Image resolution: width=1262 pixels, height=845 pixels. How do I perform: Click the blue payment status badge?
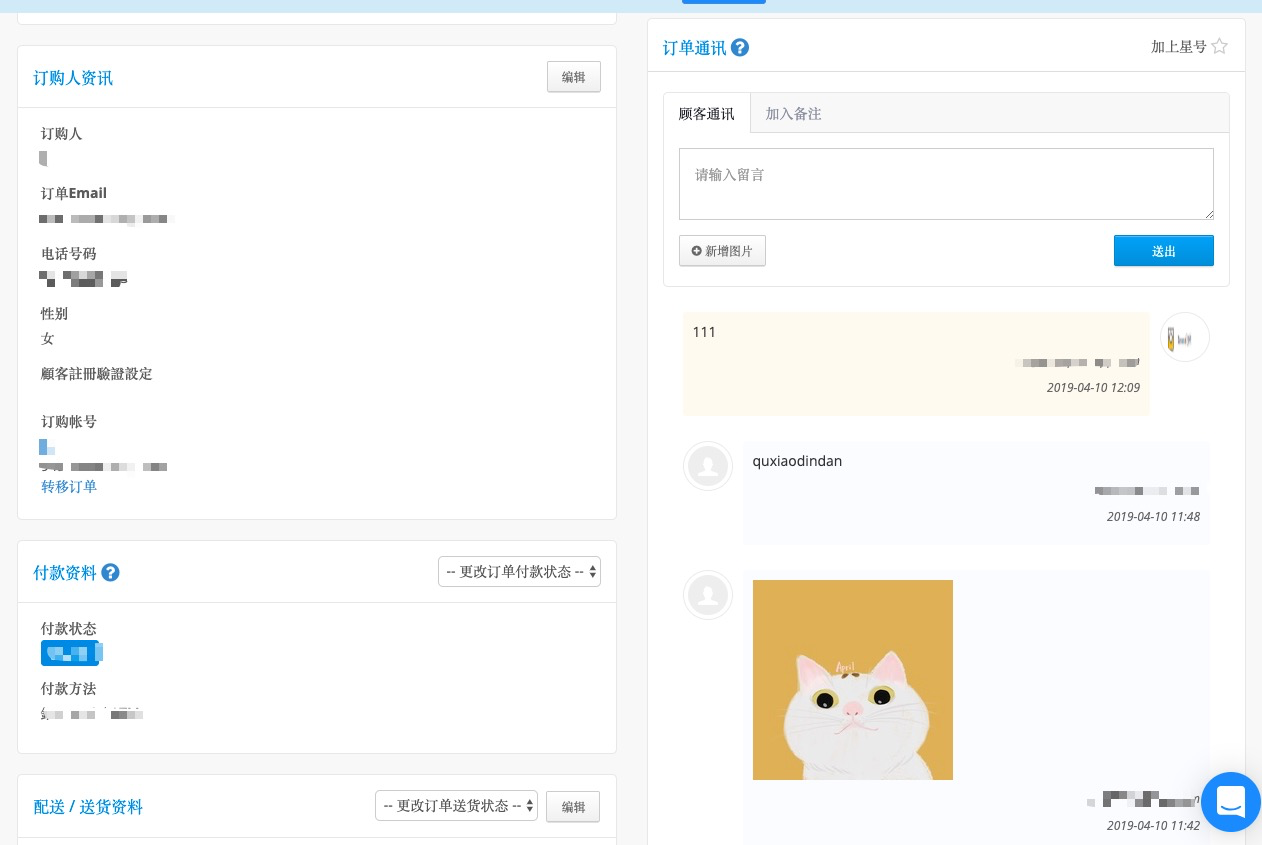71,654
